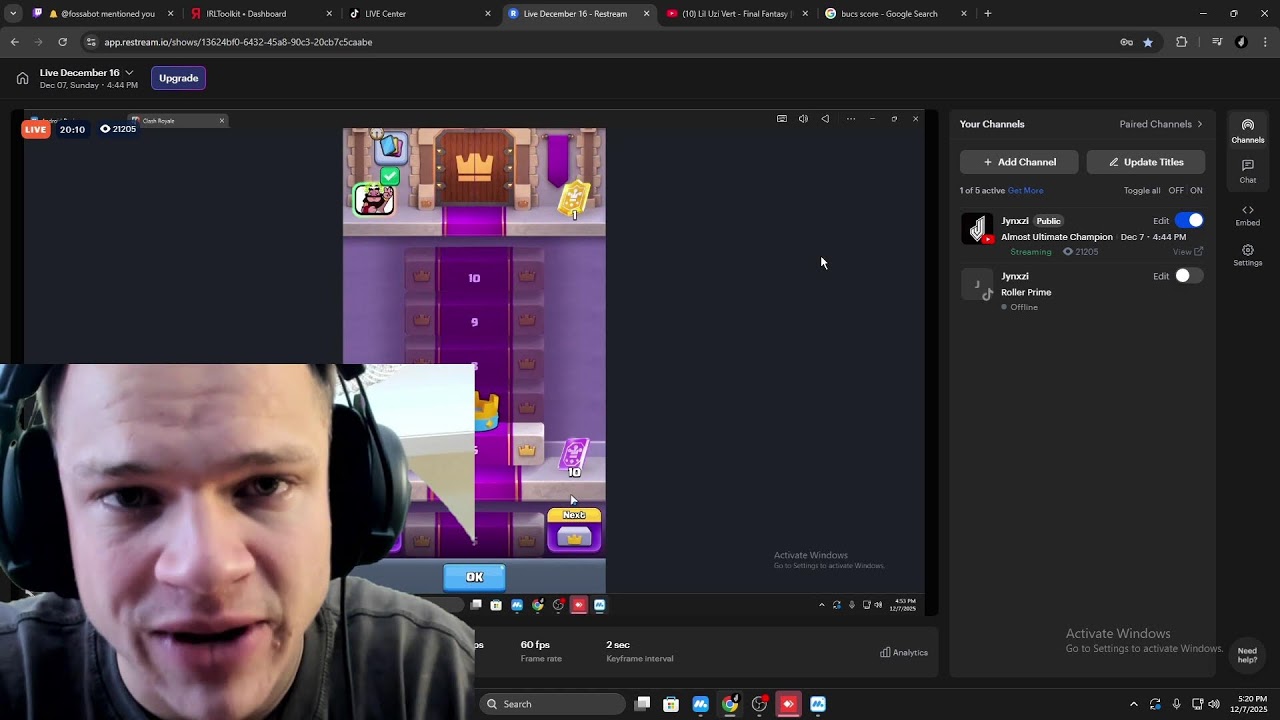This screenshot has height=720, width=1280.
Task: Open the password manager key icon
Action: (1126, 42)
